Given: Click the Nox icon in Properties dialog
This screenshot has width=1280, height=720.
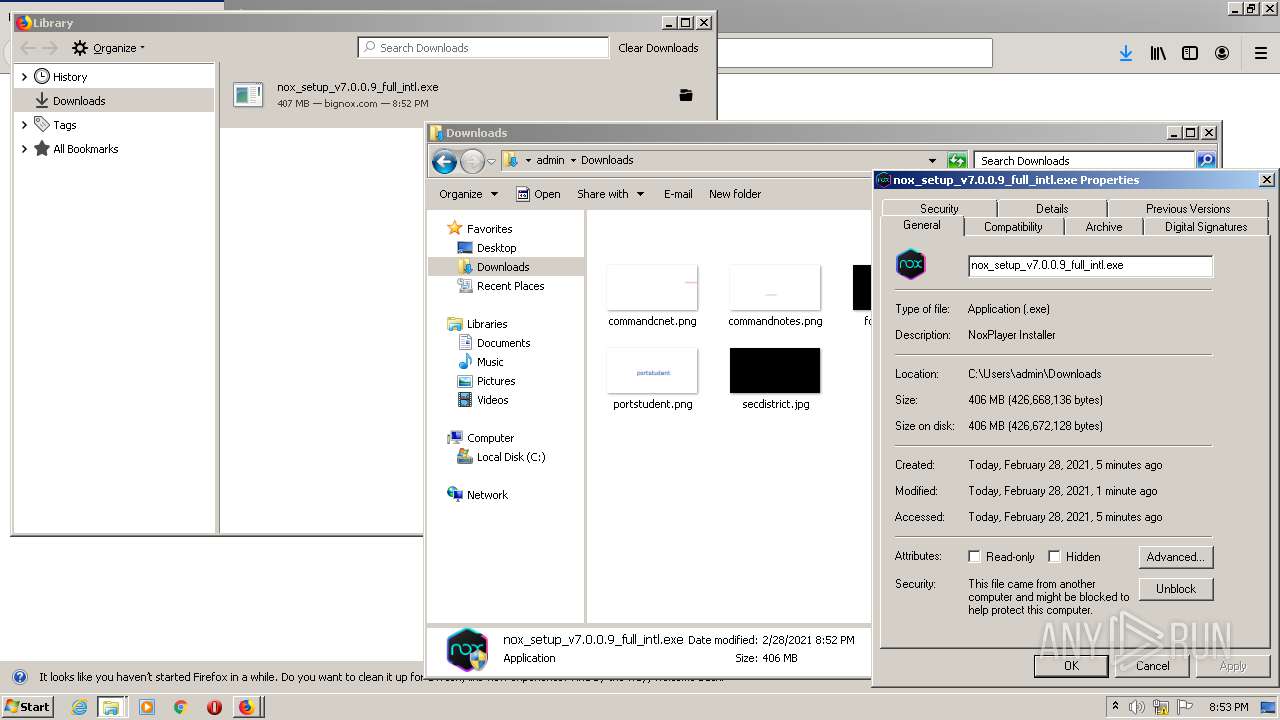Looking at the screenshot, I should [x=911, y=264].
